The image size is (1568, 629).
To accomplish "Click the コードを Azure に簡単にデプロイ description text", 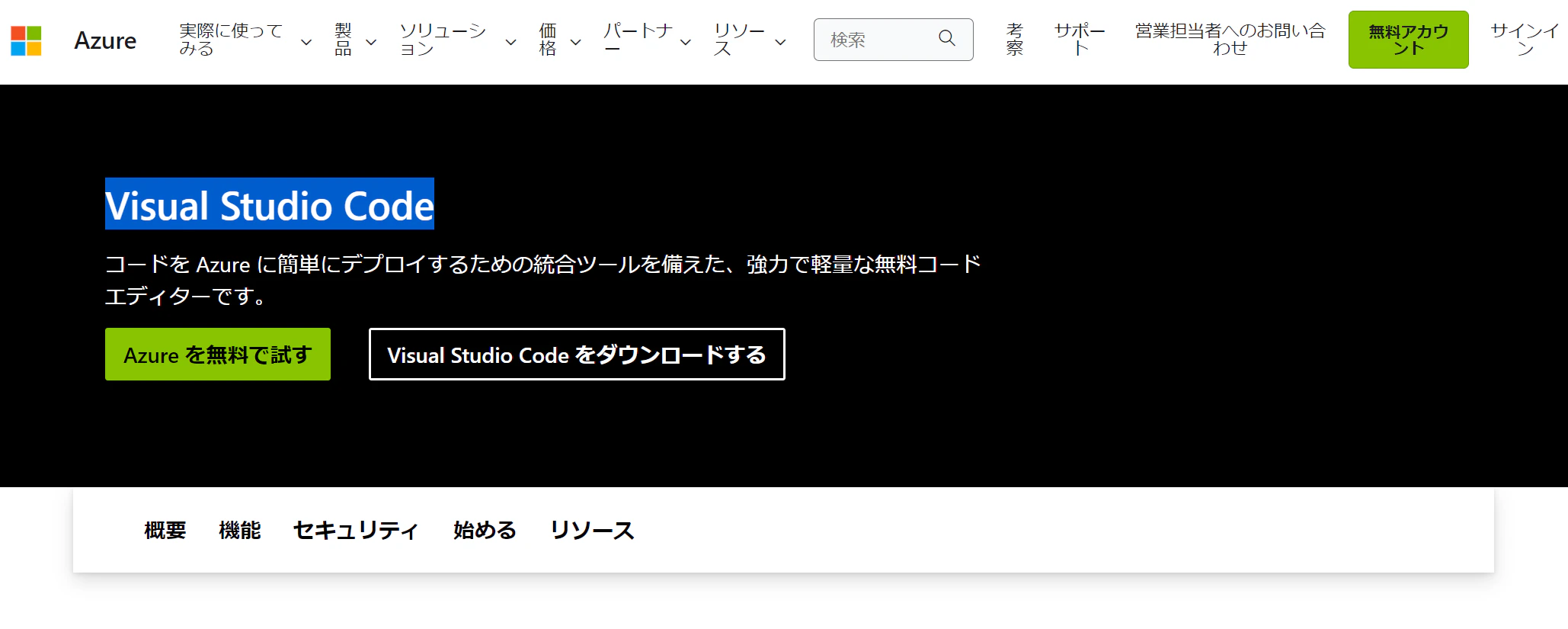I will click(542, 280).
